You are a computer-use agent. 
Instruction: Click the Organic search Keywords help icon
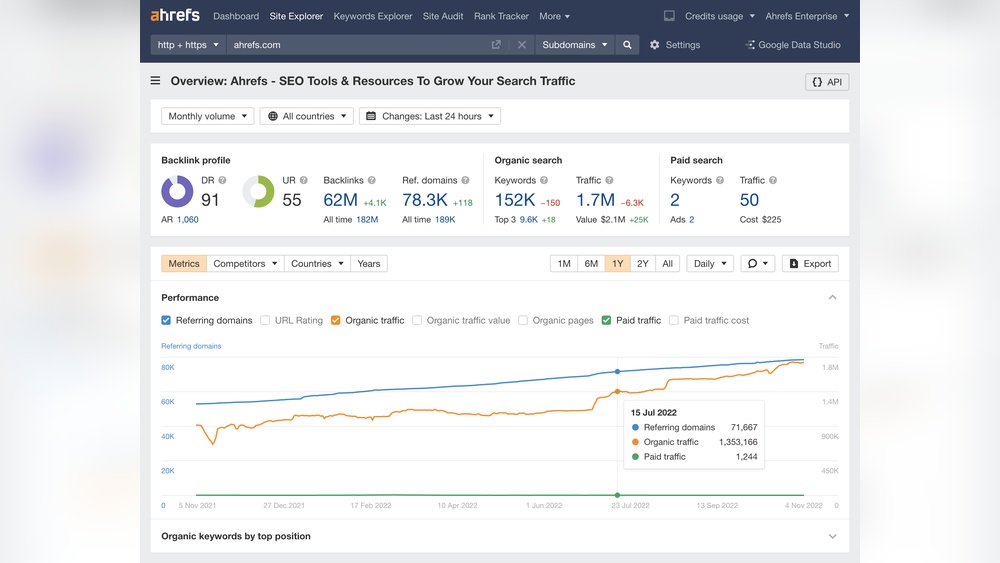point(544,180)
